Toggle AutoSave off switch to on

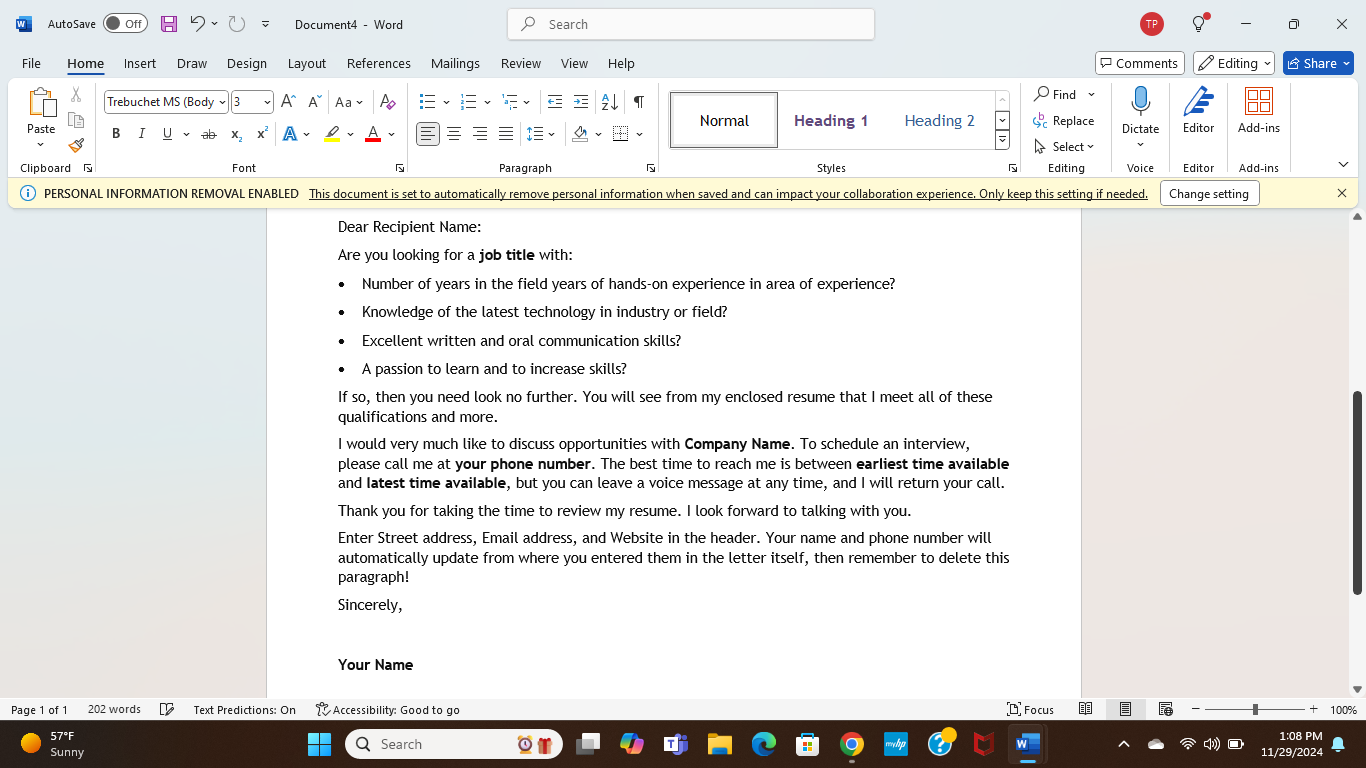tap(125, 23)
